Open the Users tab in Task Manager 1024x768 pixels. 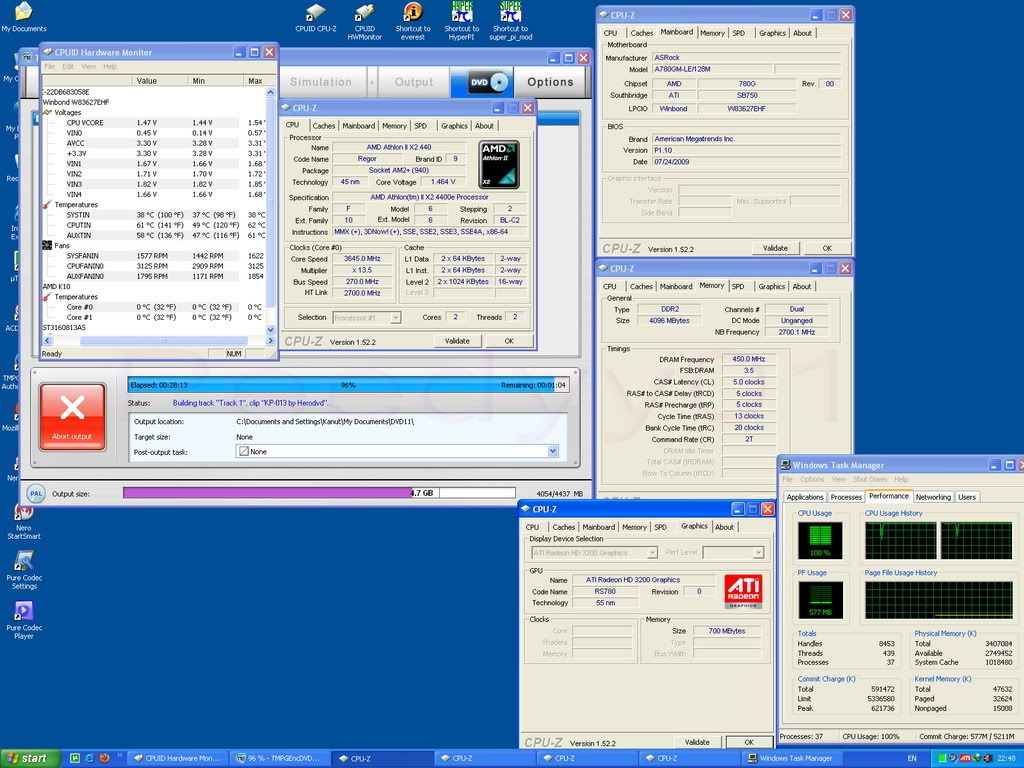[x=967, y=497]
